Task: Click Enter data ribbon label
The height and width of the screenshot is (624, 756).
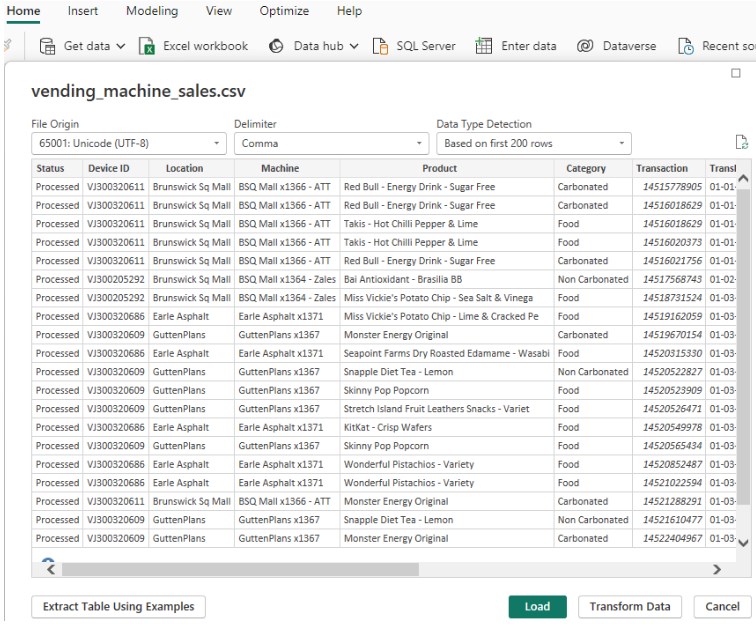Action: tap(528, 46)
